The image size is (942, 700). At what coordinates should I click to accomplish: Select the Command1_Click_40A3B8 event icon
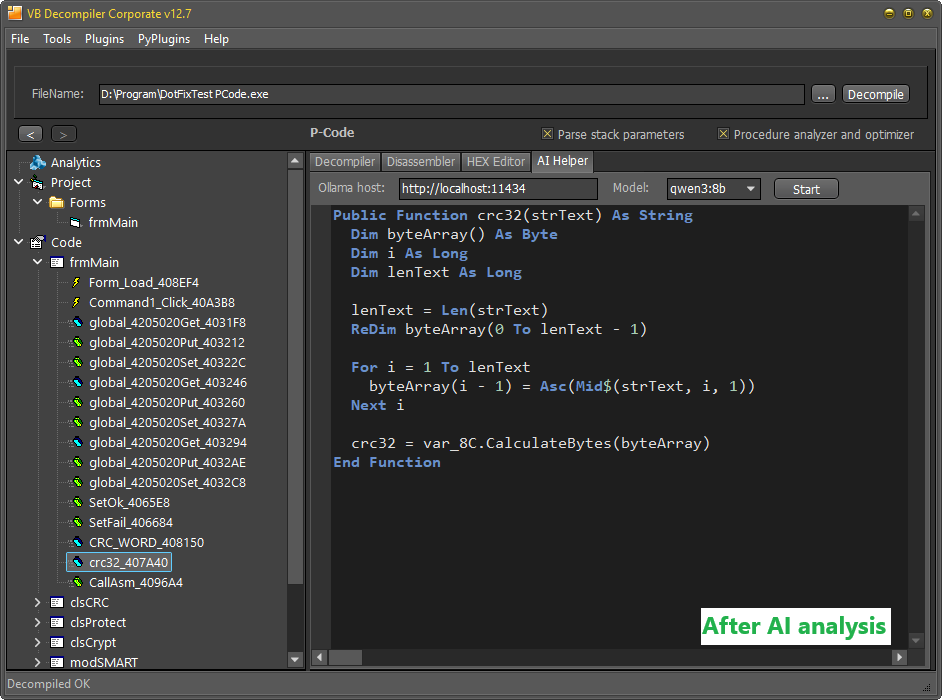pyautogui.click(x=76, y=302)
